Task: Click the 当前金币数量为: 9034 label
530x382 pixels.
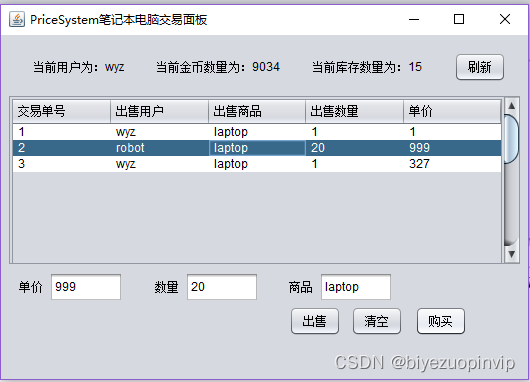Action: 218,67
